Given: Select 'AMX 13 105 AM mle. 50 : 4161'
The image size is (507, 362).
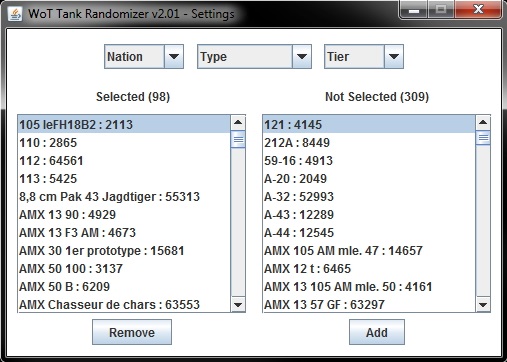Looking at the screenshot, I should point(369,287).
